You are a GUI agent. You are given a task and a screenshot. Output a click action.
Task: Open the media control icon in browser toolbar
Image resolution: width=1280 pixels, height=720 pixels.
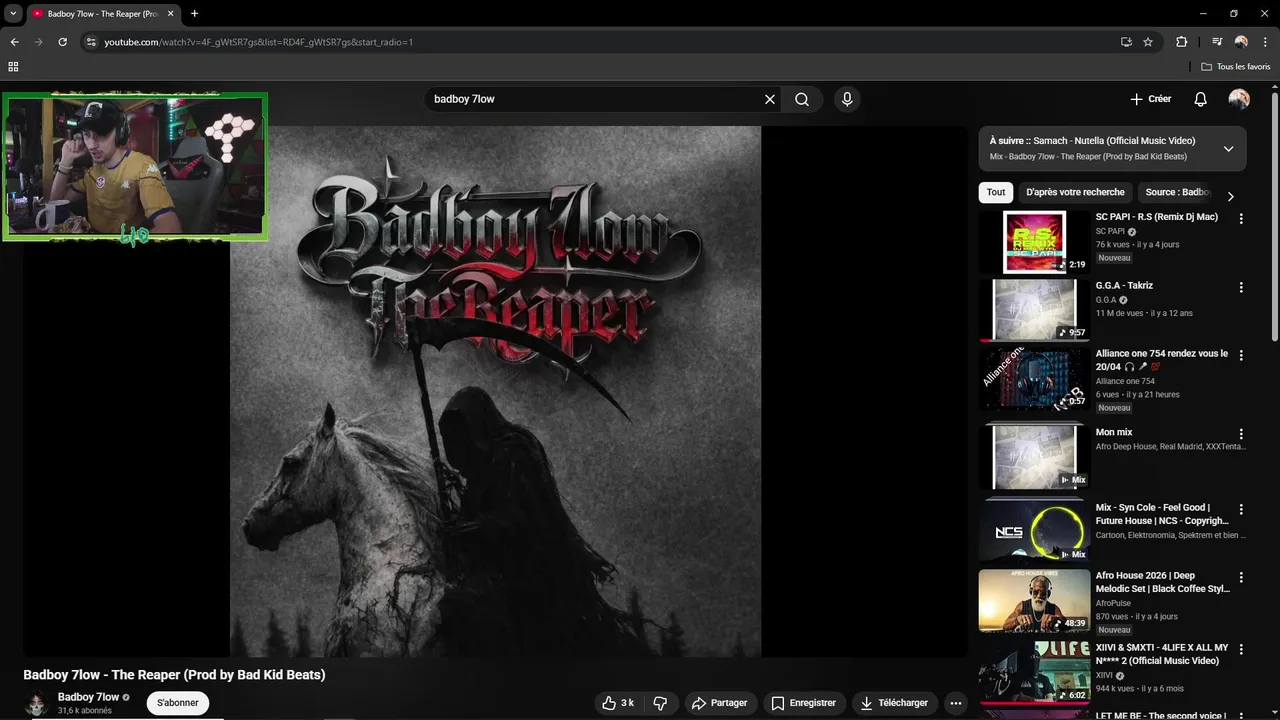1217,42
